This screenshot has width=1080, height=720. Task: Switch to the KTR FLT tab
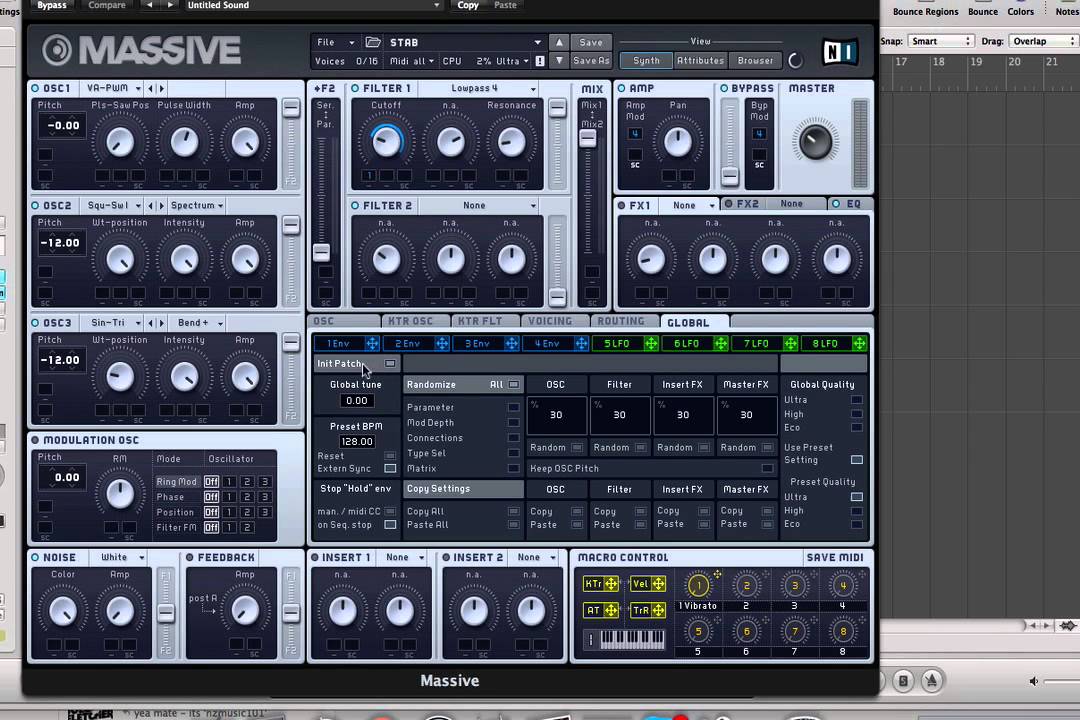click(485, 321)
